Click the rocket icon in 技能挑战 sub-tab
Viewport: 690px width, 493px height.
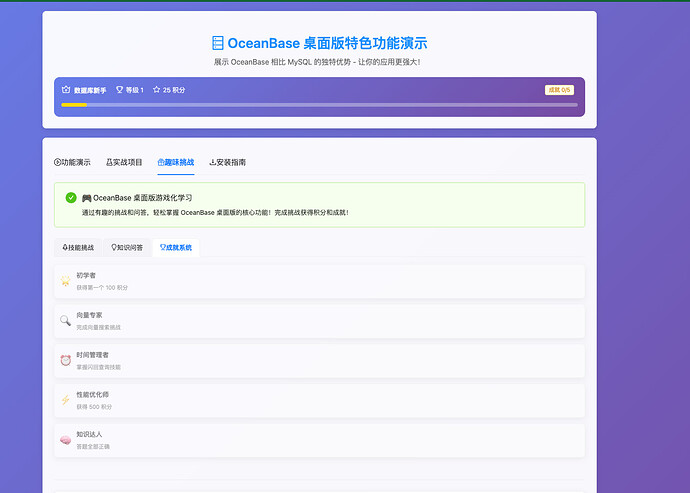pyautogui.click(x=65, y=247)
